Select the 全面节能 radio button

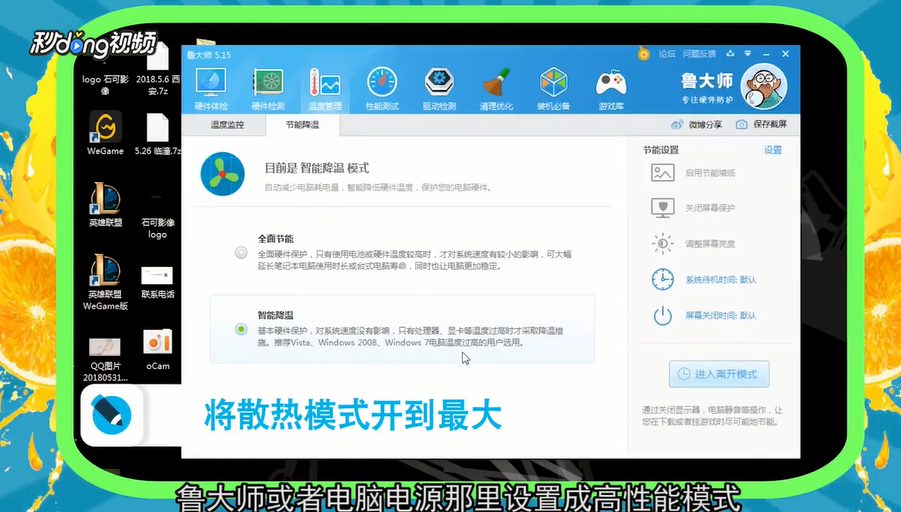click(241, 253)
